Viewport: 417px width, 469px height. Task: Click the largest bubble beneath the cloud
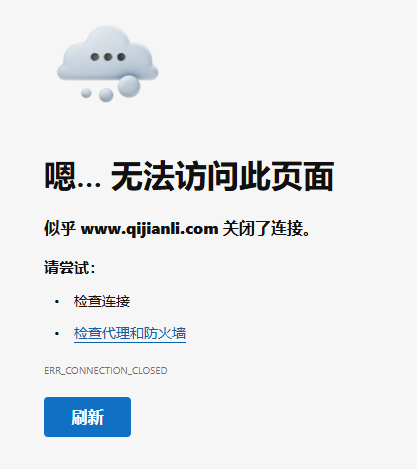(x=129, y=86)
